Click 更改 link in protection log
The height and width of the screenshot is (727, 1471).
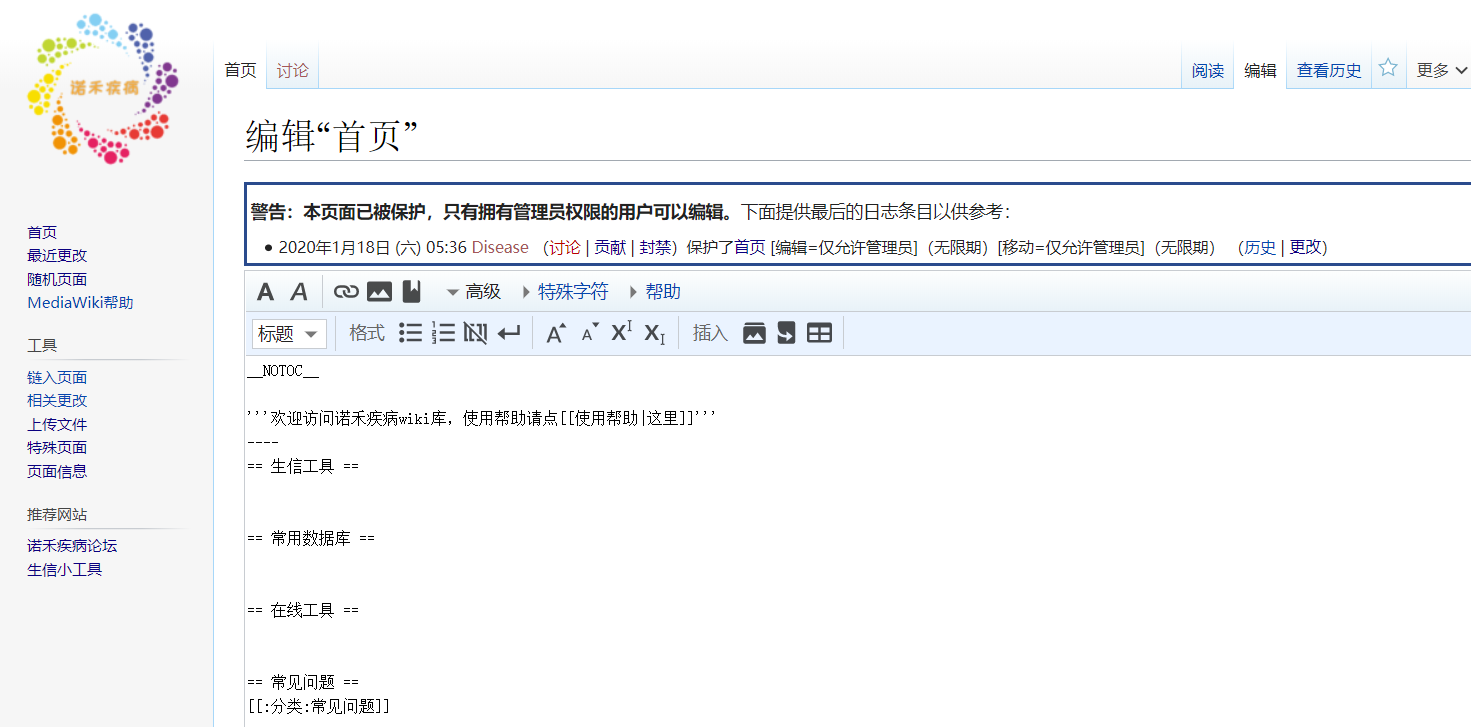coord(1305,247)
